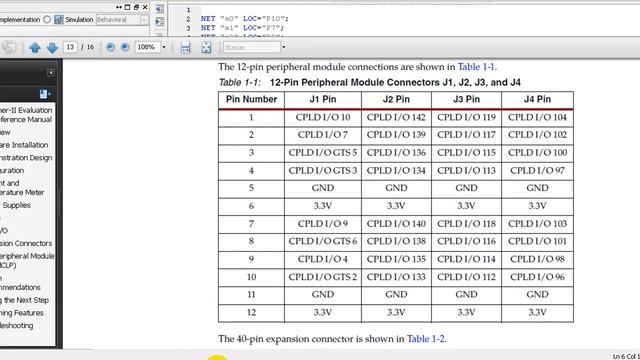Follow the Table 1-1 link
The image size is (640, 360).
click(x=476, y=67)
